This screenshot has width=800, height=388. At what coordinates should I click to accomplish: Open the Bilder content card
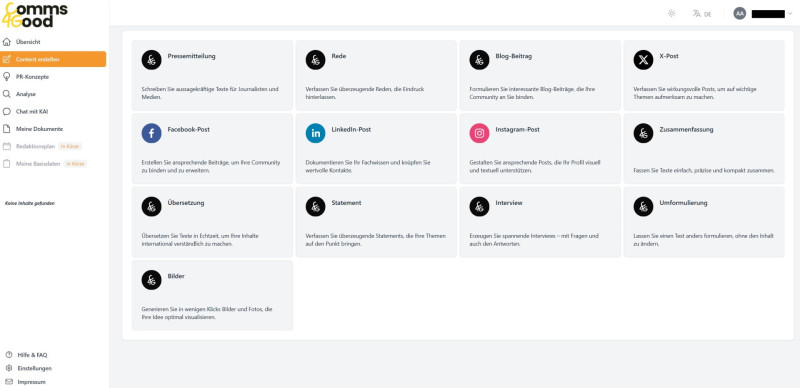[212, 296]
